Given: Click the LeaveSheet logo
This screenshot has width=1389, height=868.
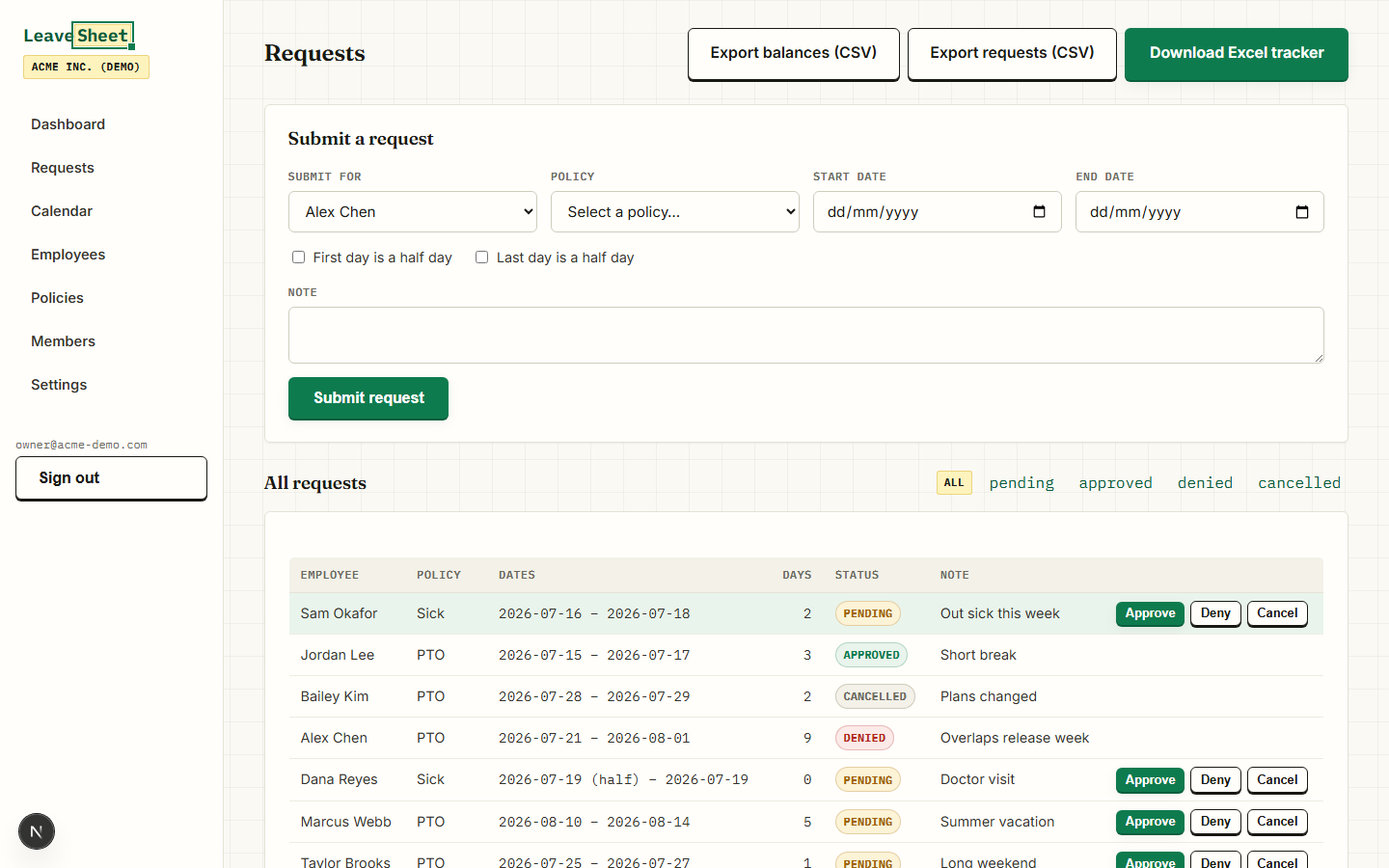Looking at the screenshot, I should [x=78, y=36].
